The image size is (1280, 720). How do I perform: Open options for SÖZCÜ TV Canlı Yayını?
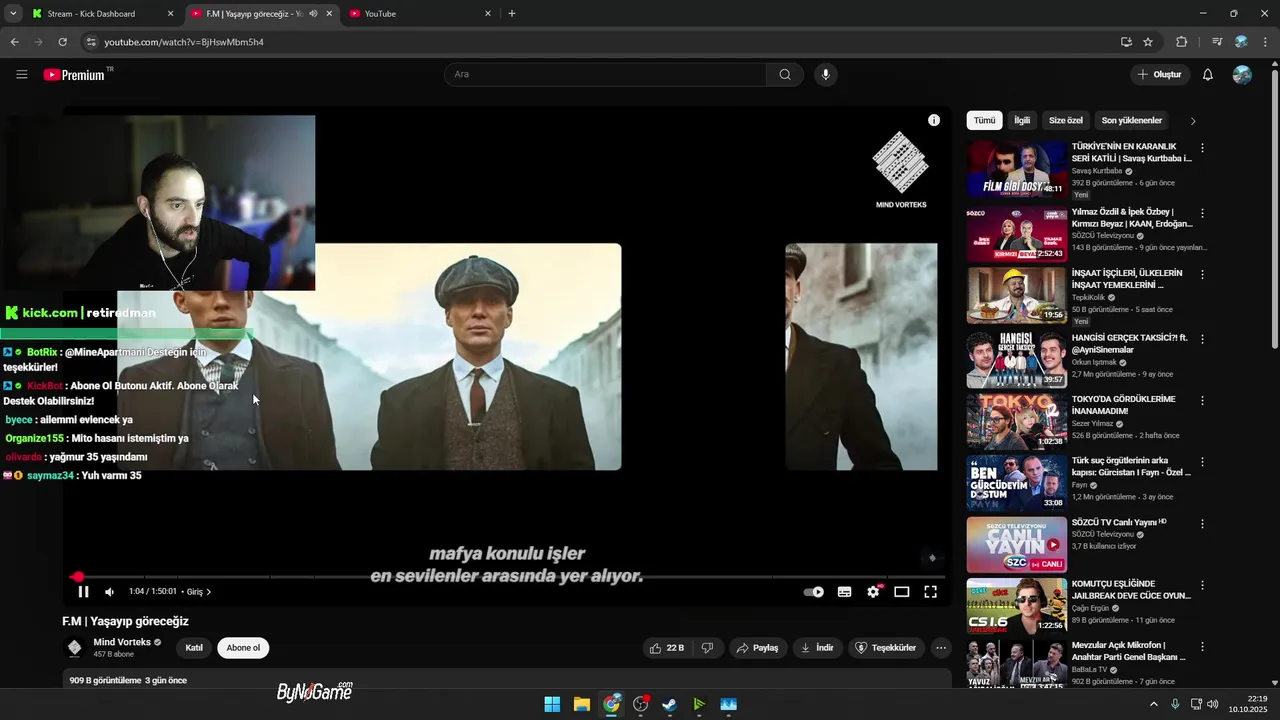point(1202,523)
